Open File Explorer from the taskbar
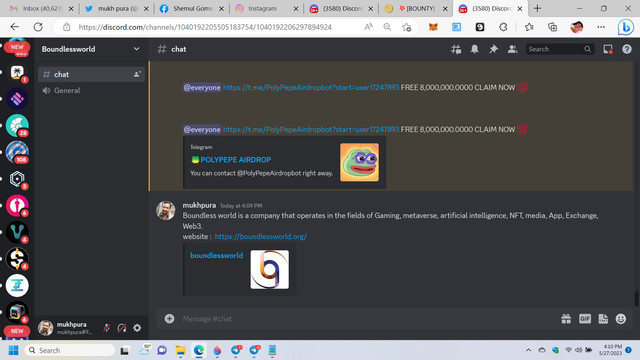 click(180, 350)
